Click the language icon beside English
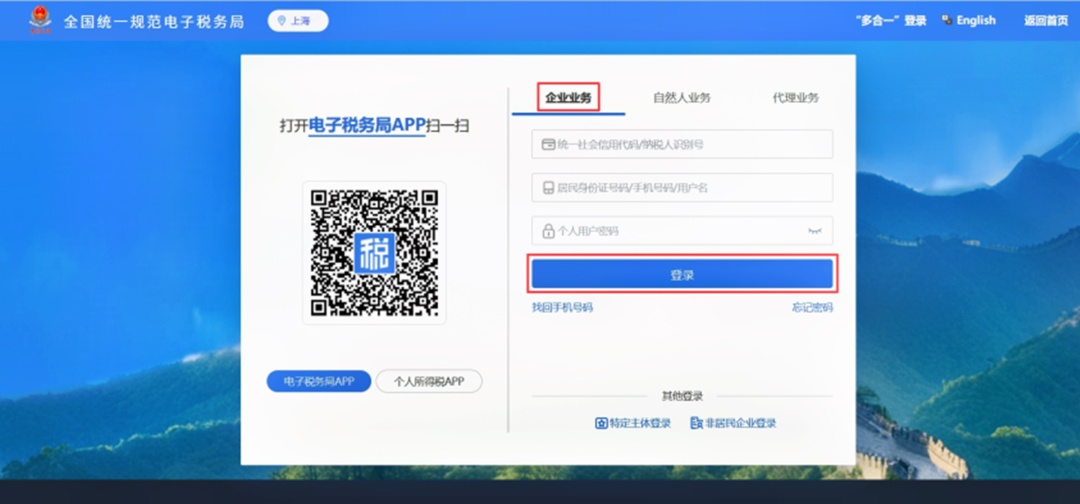1080x504 pixels. point(946,21)
